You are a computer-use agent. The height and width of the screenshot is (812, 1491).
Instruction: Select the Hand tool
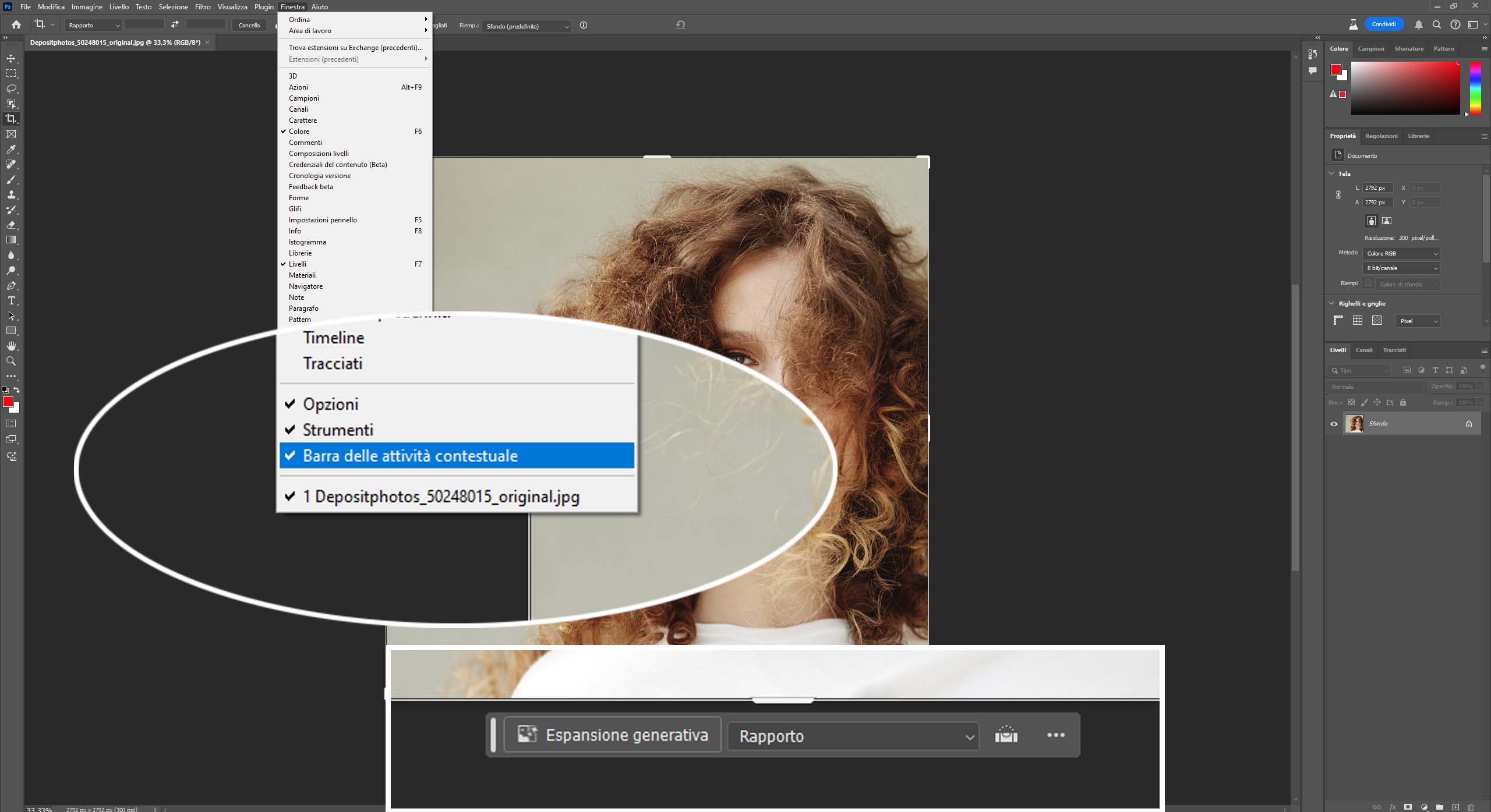pyautogui.click(x=11, y=346)
